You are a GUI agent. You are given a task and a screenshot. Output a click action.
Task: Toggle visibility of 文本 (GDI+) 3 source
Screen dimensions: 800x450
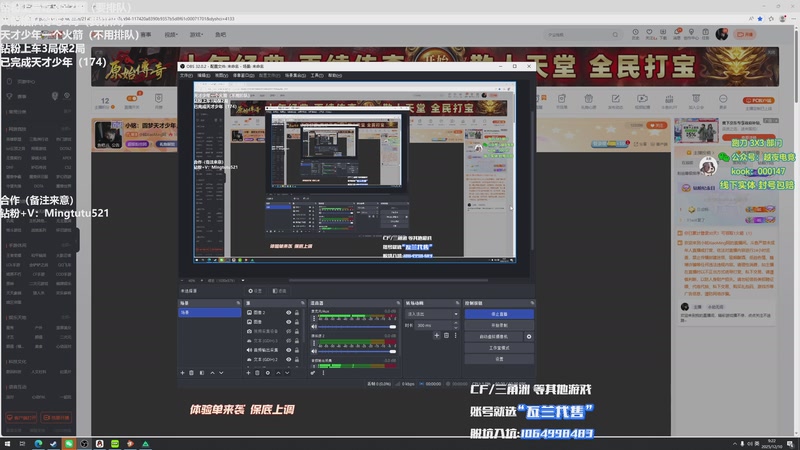[x=289, y=341]
